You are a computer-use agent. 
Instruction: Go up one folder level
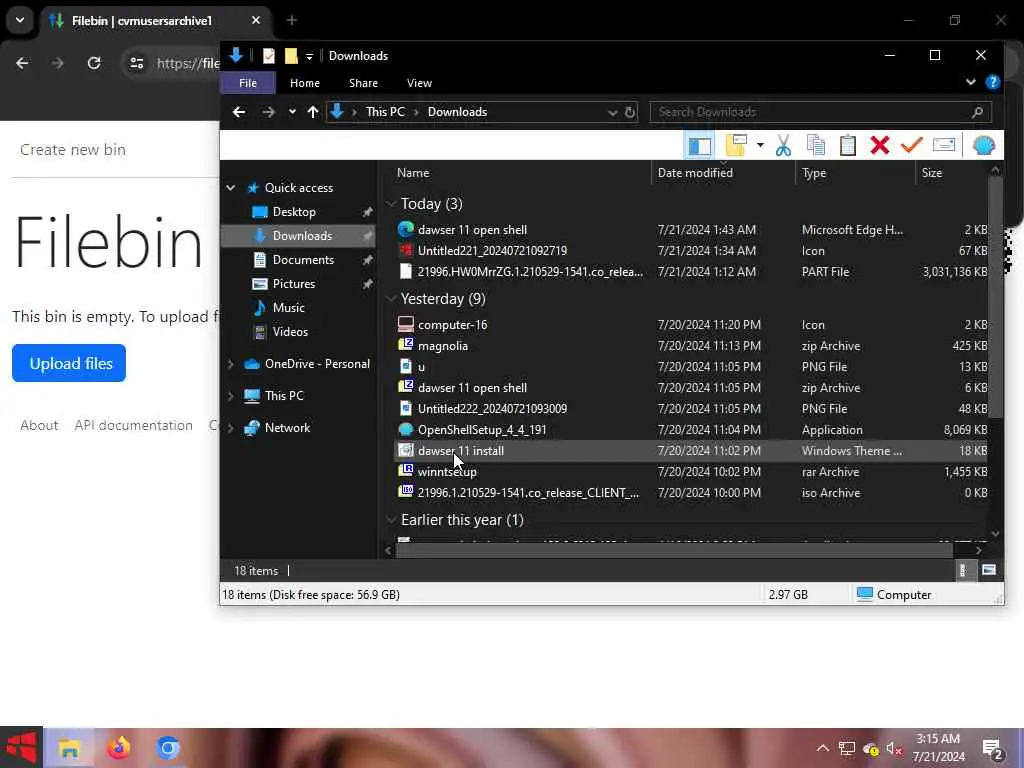pos(313,112)
